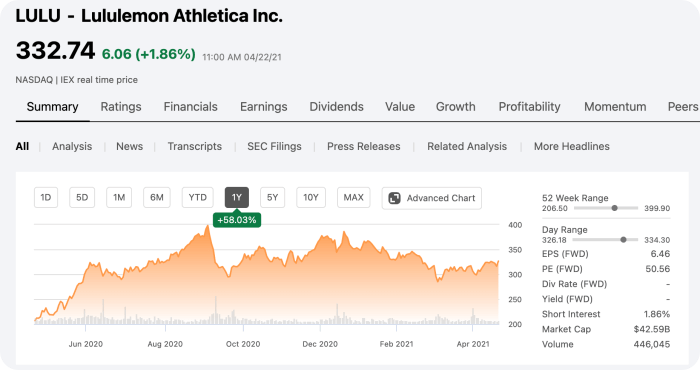The width and height of the screenshot is (700, 370).
Task: View the 10Y price history
Action: coord(311,197)
